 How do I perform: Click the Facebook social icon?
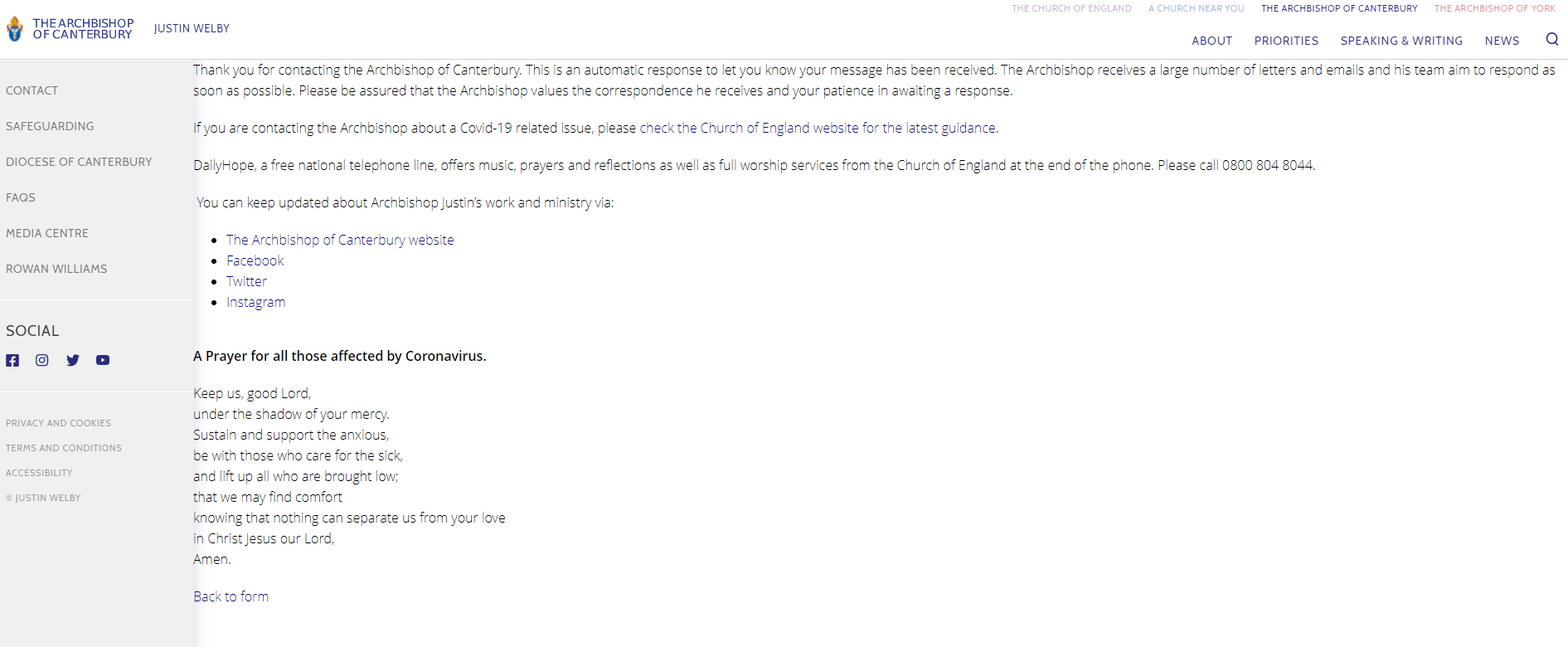12,360
